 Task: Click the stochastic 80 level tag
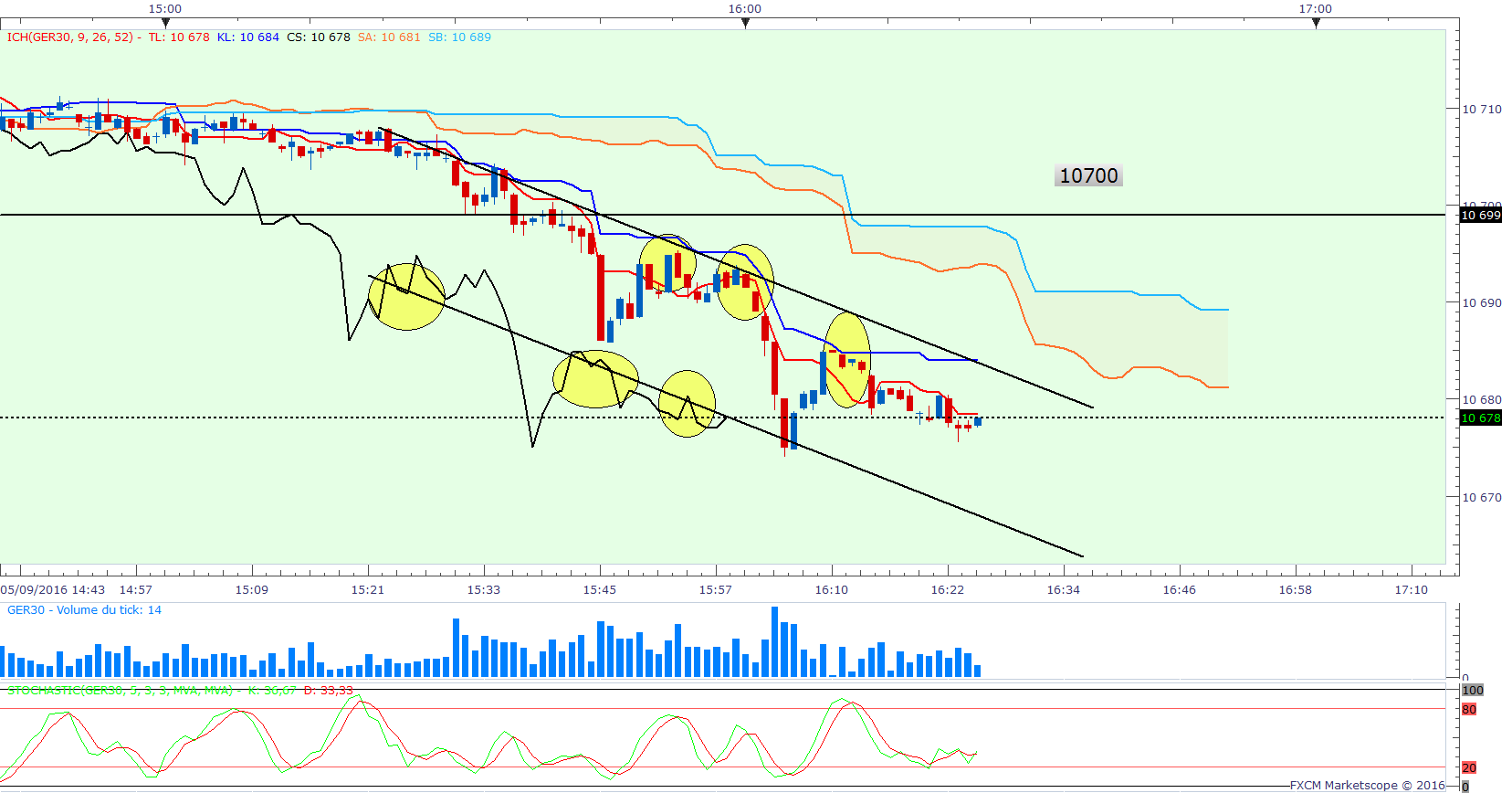pyautogui.click(x=1469, y=709)
